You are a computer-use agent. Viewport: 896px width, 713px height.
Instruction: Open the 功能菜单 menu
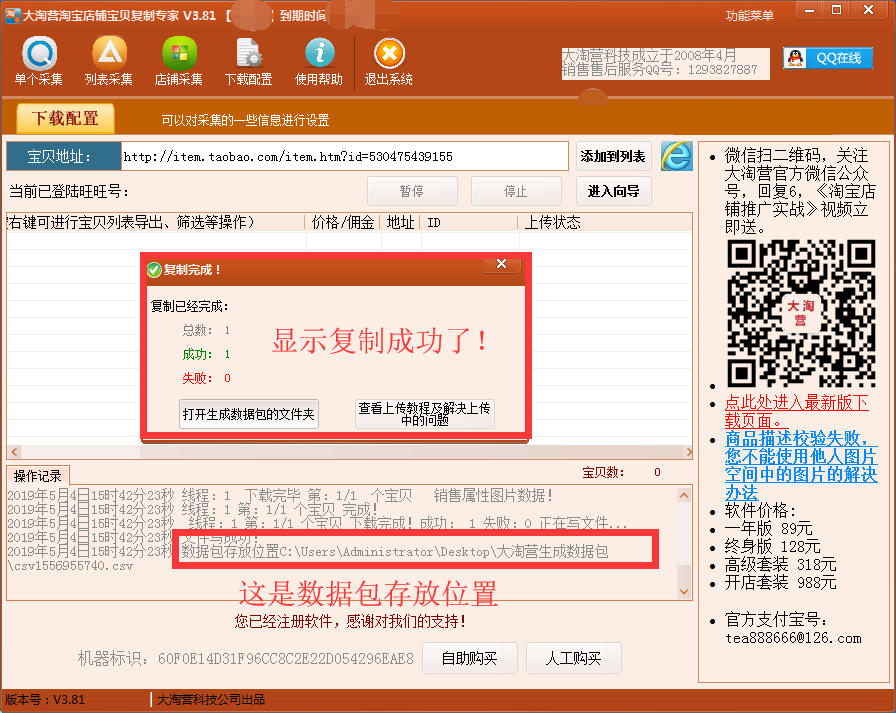click(750, 15)
